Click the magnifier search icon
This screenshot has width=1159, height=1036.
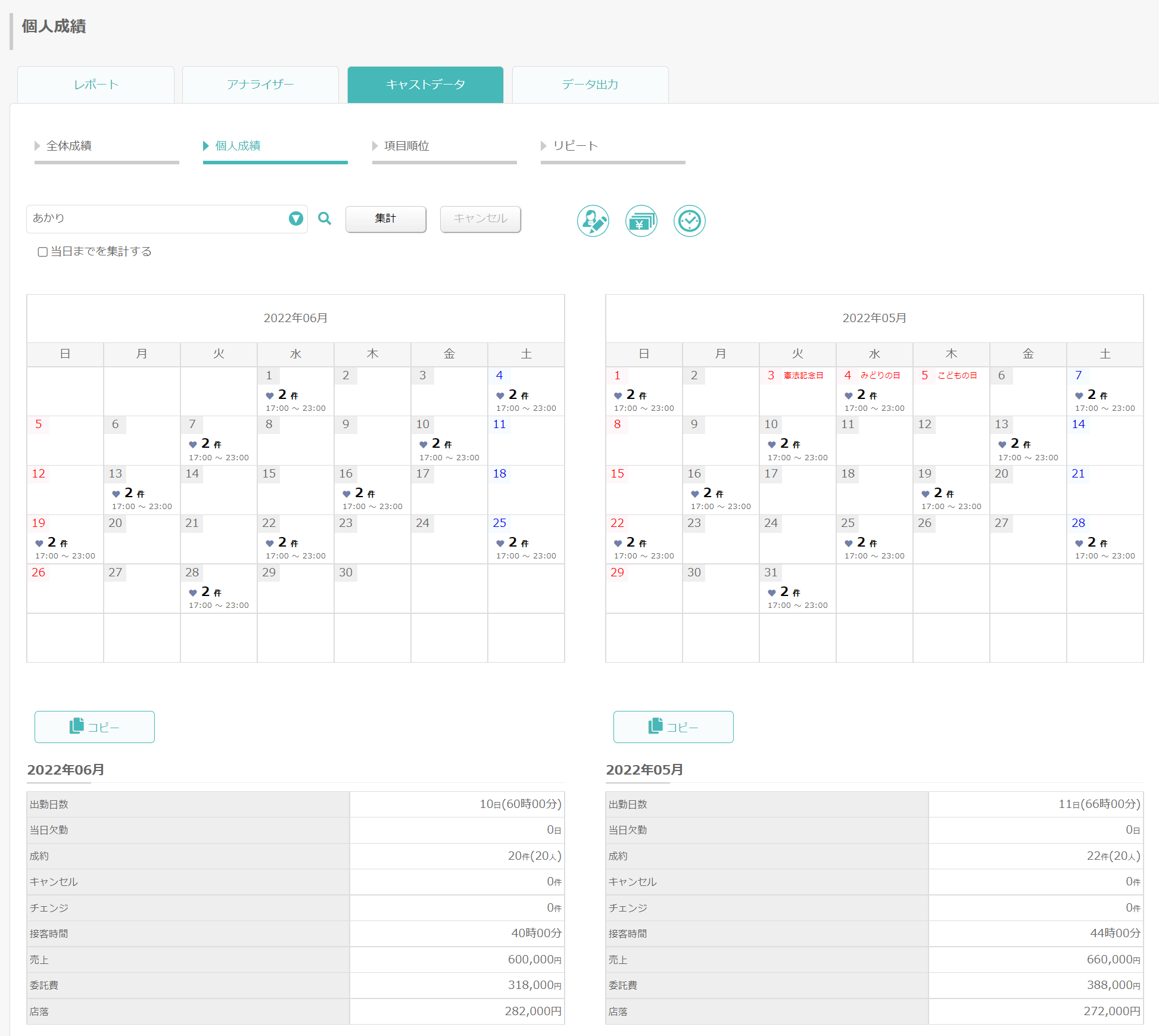pyautogui.click(x=325, y=219)
